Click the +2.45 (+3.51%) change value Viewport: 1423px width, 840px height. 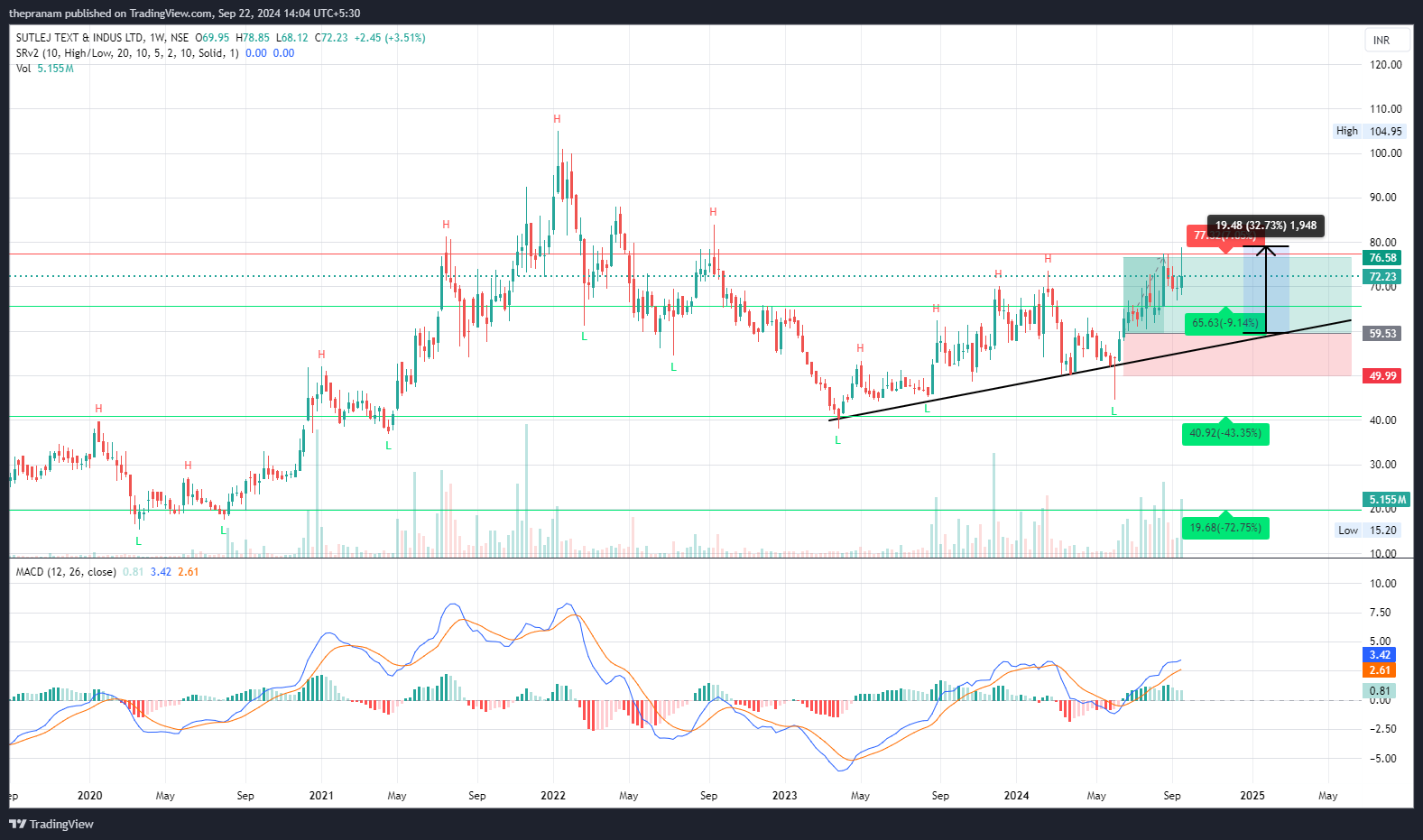click(x=390, y=38)
